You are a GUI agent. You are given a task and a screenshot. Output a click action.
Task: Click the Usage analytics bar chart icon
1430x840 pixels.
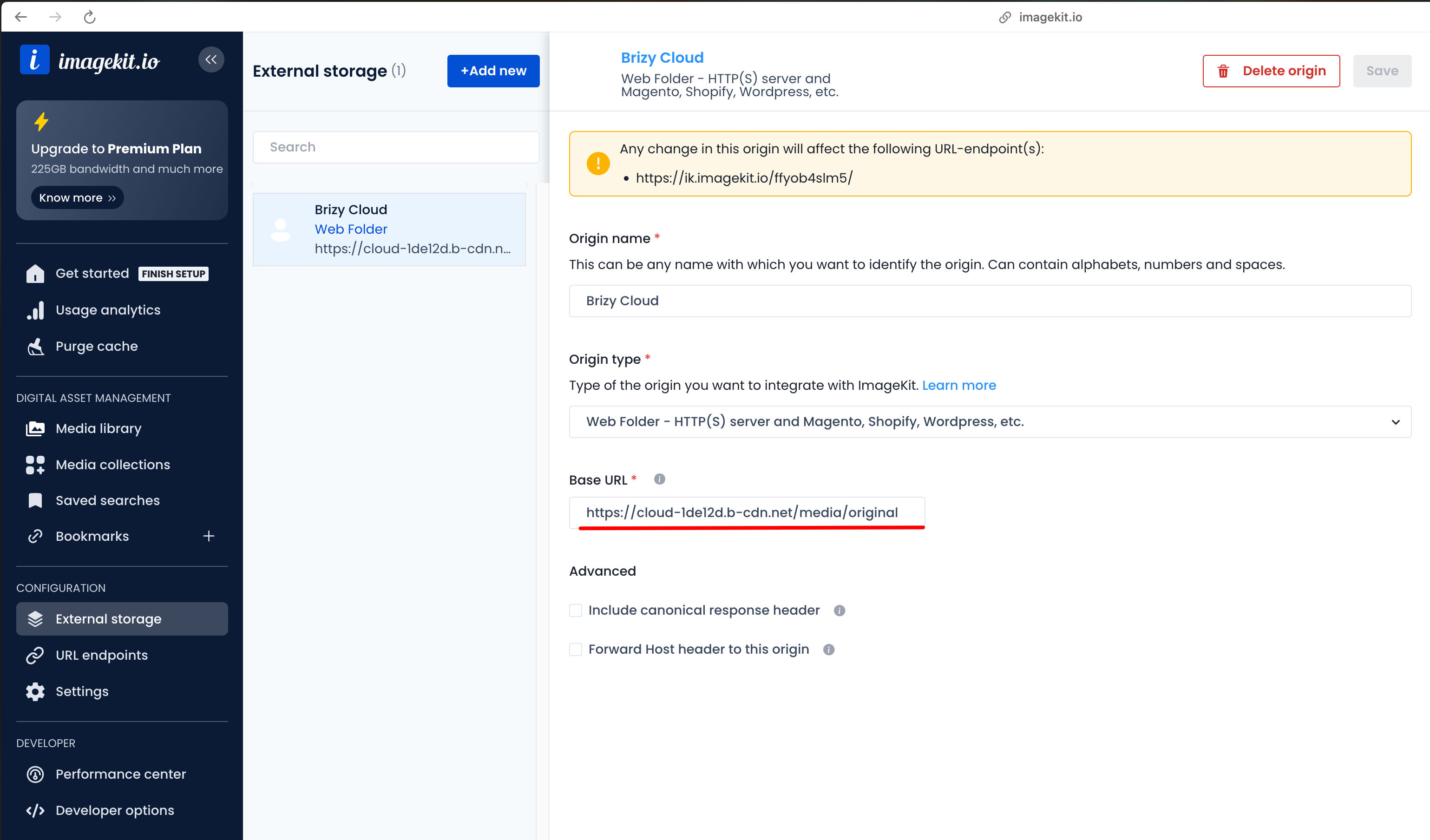pyautogui.click(x=35, y=310)
